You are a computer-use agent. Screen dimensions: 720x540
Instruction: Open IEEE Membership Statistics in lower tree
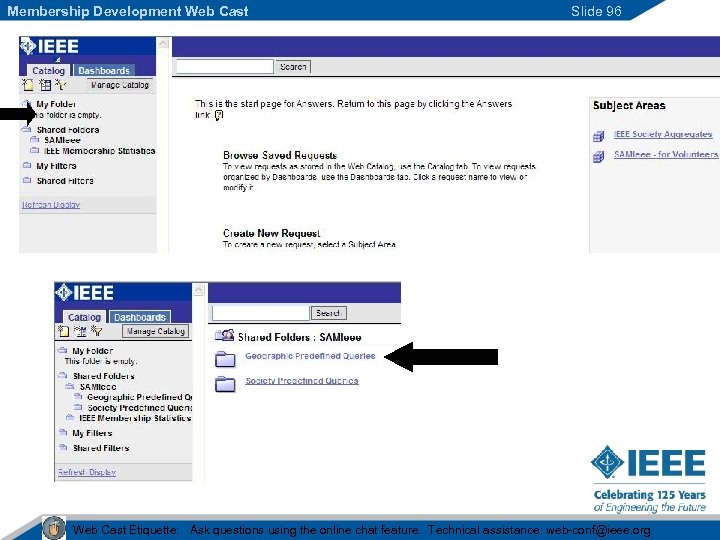135,418
